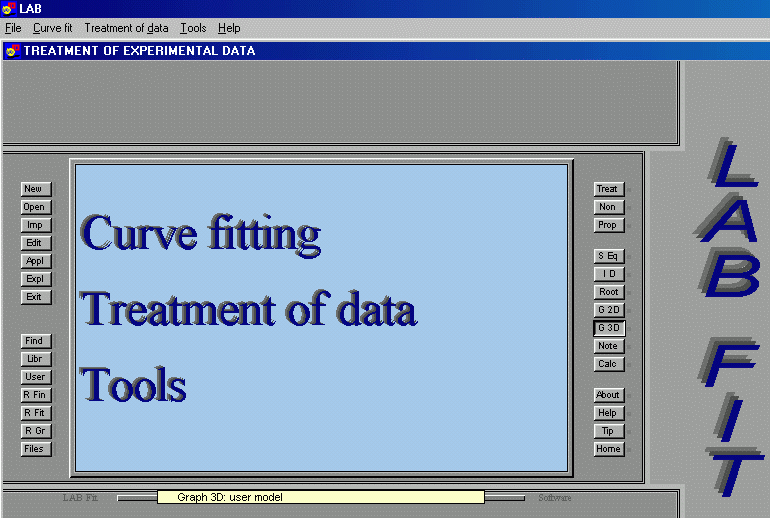Open the Tools menu
This screenshot has width=770, height=518.
[193, 28]
